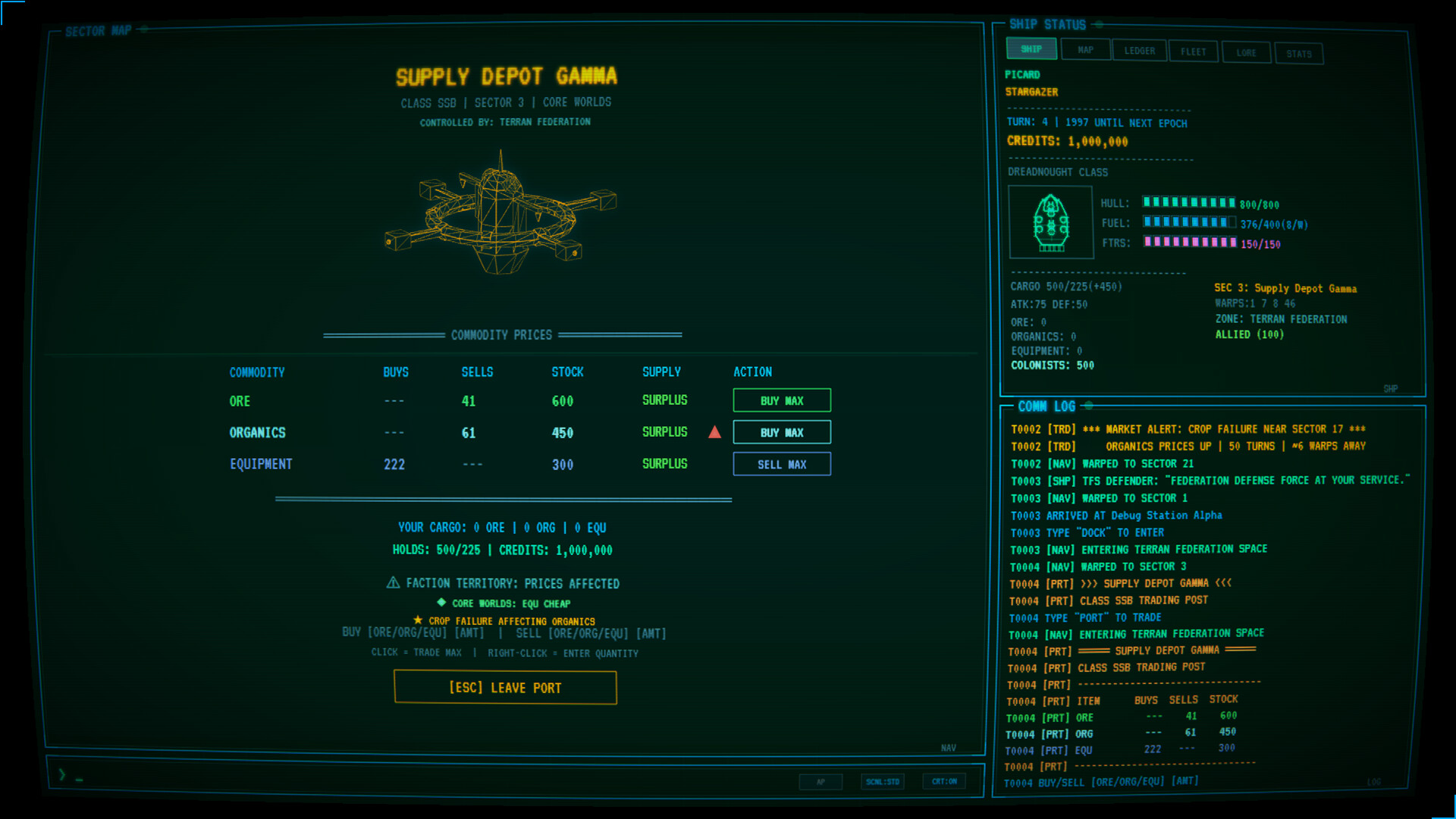The image size is (1456, 819).
Task: Click the Ship Status header dot
Action: [1098, 24]
